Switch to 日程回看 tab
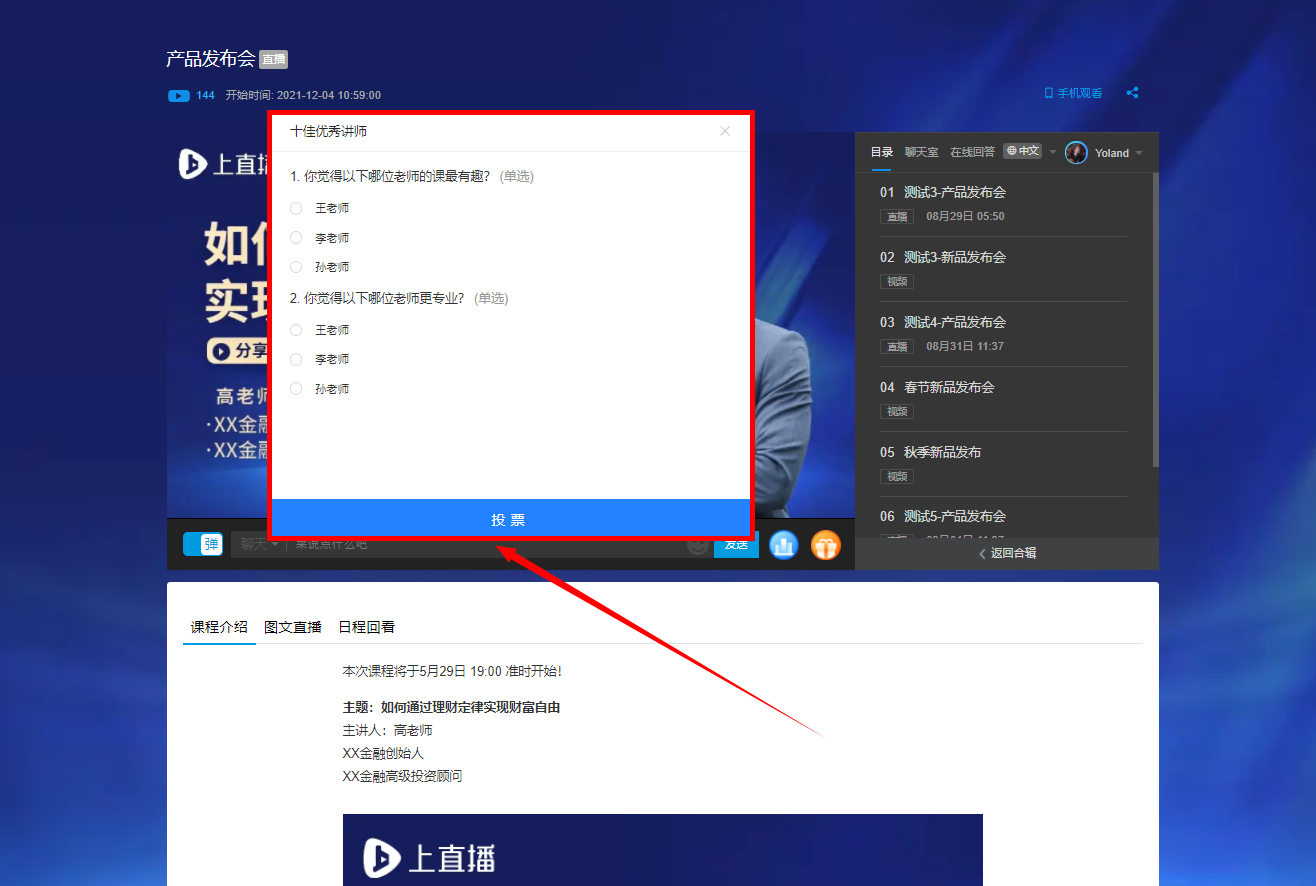This screenshot has height=886, width=1316. click(x=366, y=627)
